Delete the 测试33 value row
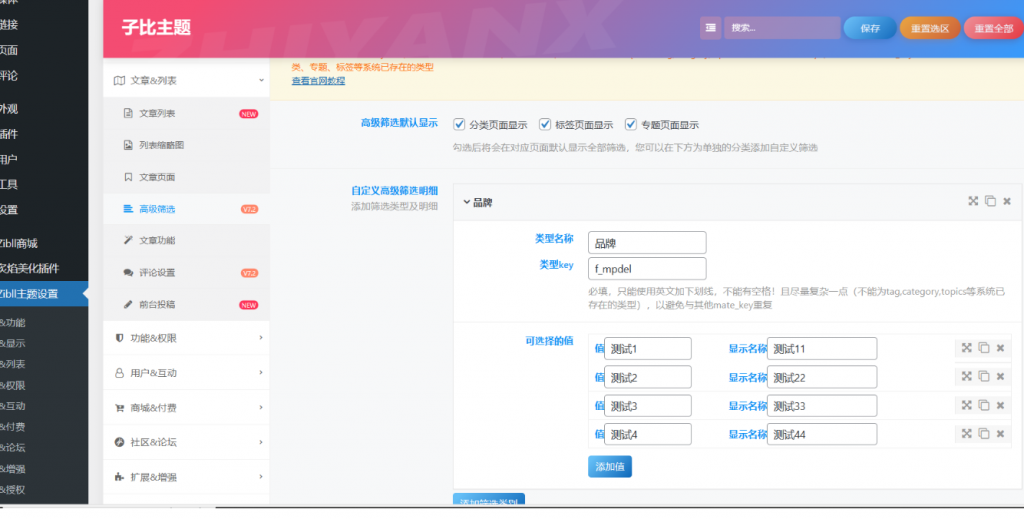This screenshot has height=519, width=1024. [x=1000, y=405]
